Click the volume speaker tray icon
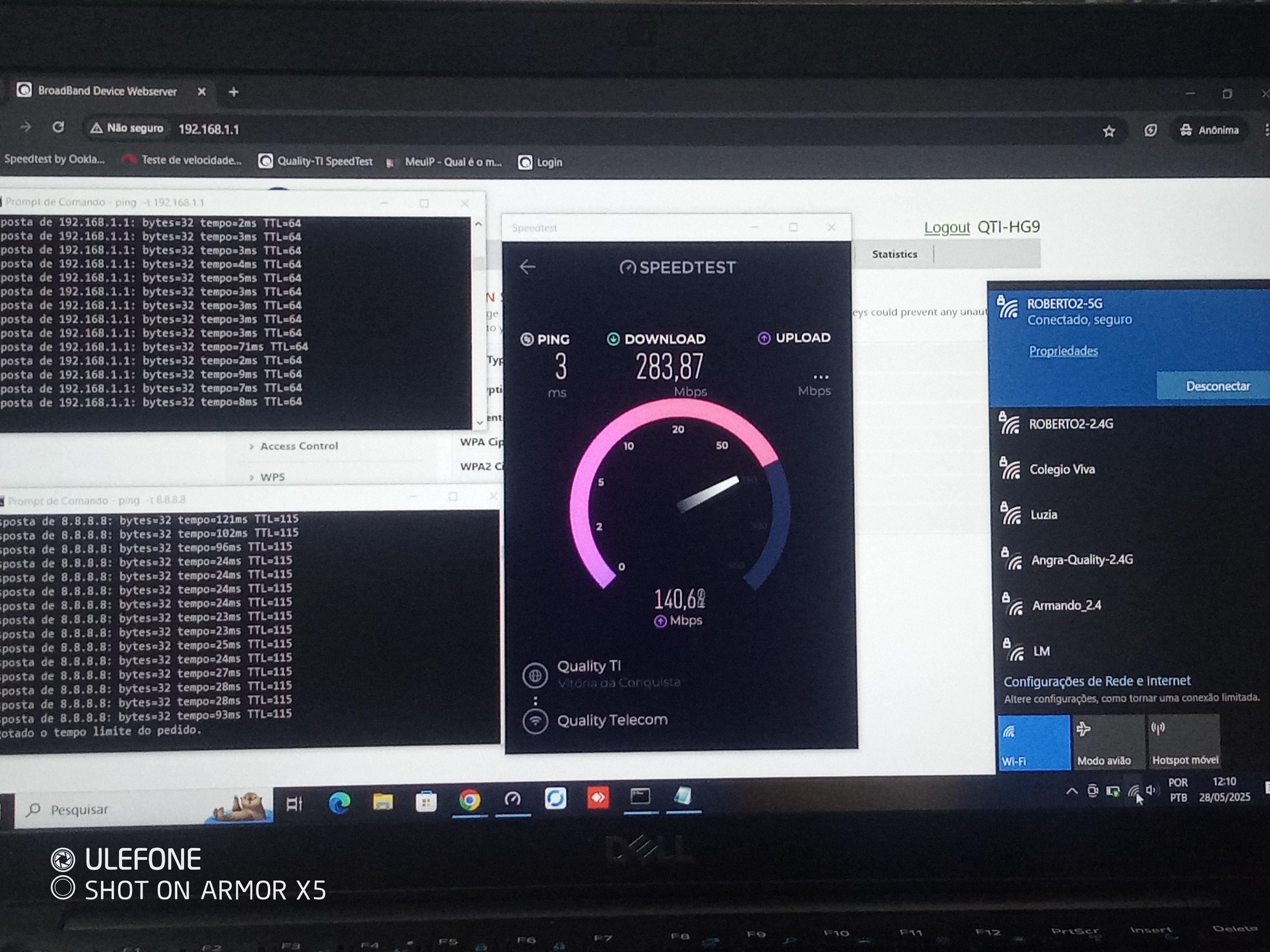Screen dimensions: 1270x952 (1151, 790)
